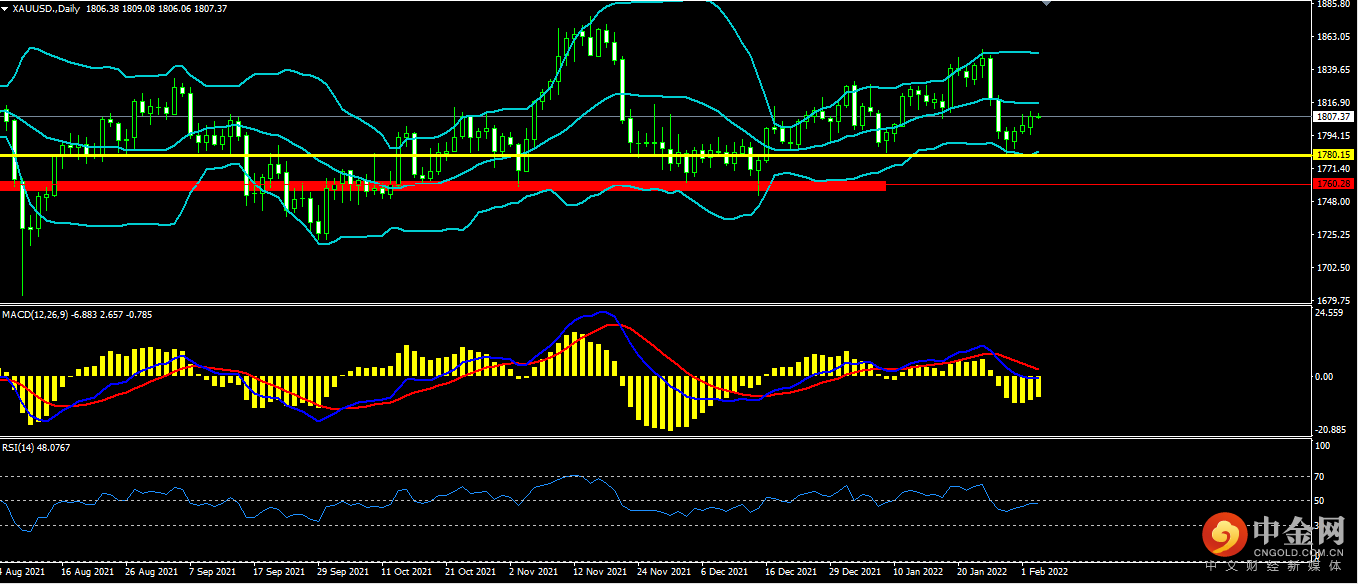
Task: Select the red rectangle support zone
Action: coord(443,186)
